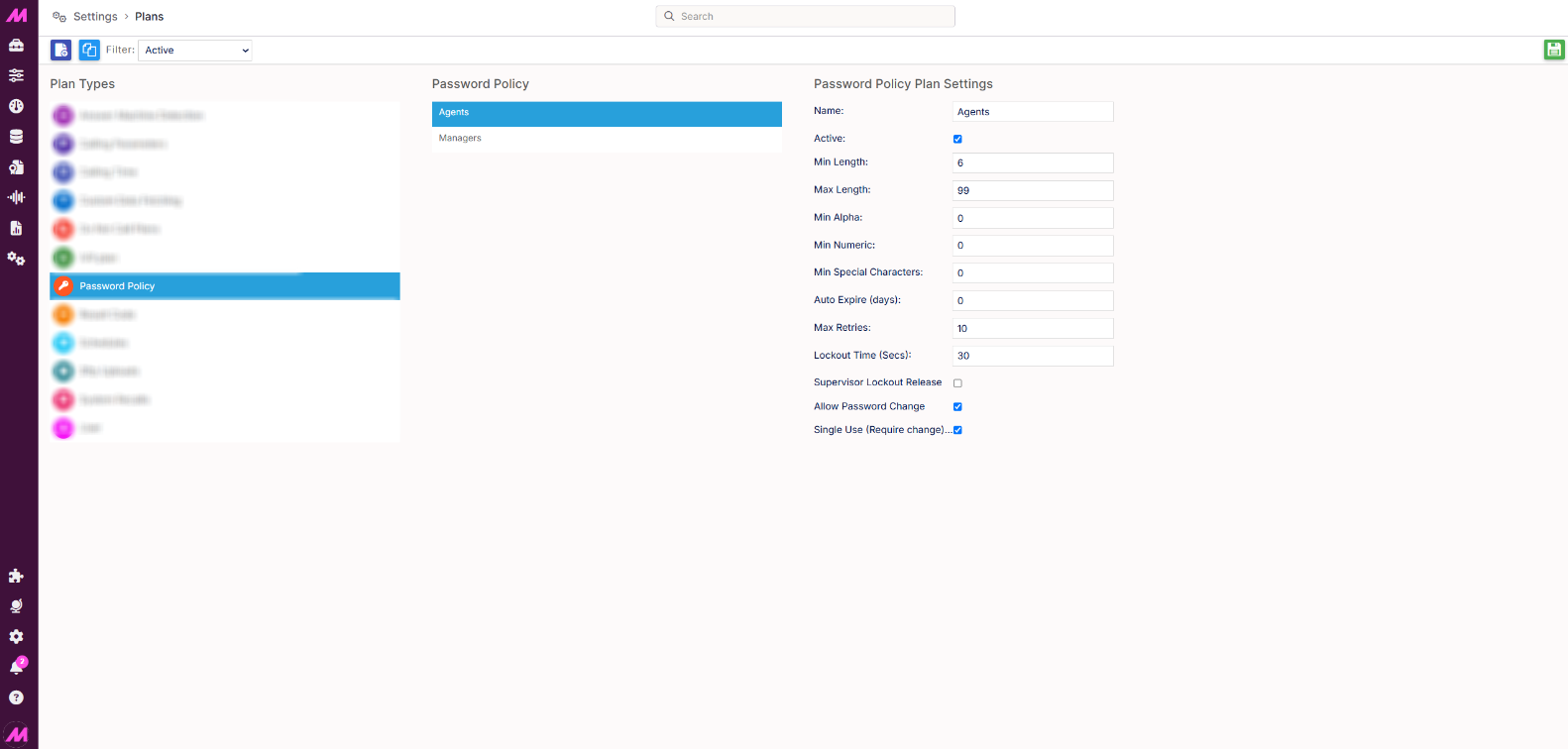This screenshot has width=1568, height=749.
Task: Open the sliders icon in the sidebar
Action: point(16,75)
